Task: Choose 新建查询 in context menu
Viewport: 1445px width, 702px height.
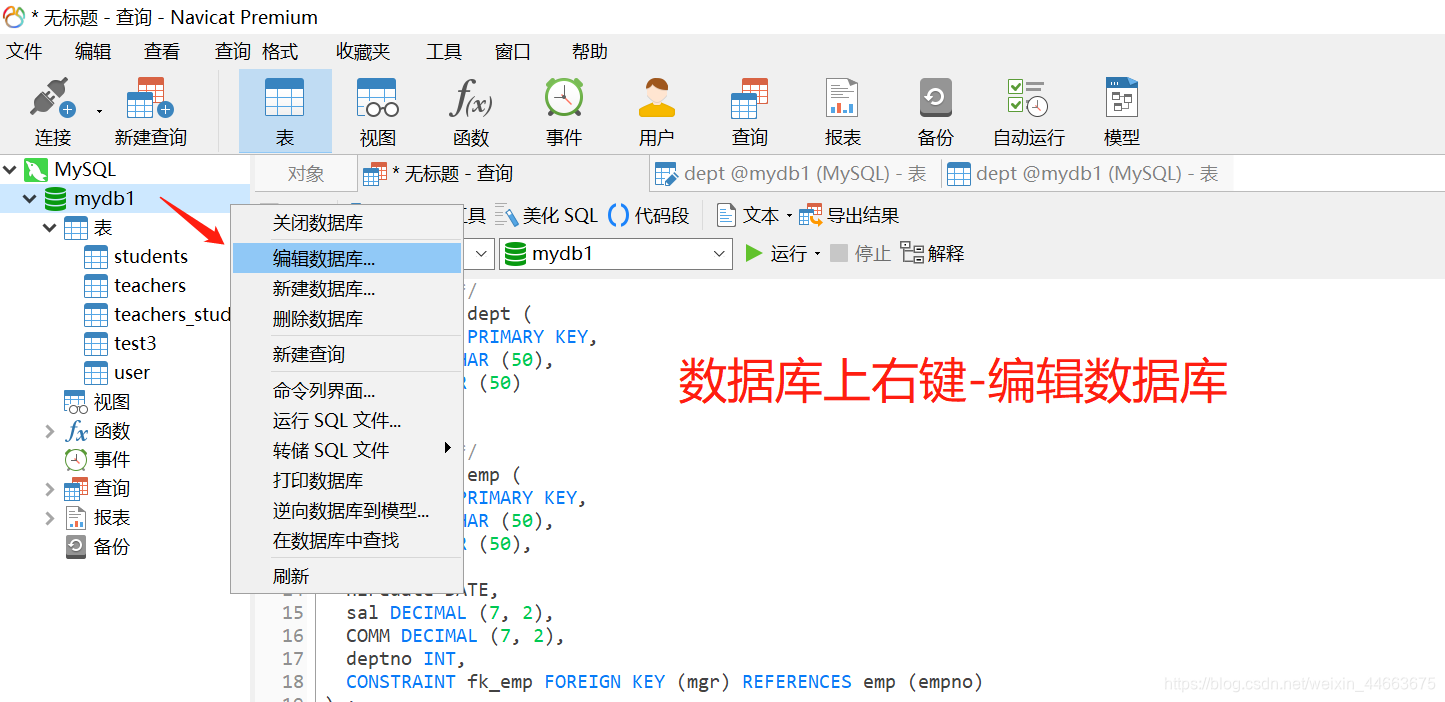Action: coord(347,355)
